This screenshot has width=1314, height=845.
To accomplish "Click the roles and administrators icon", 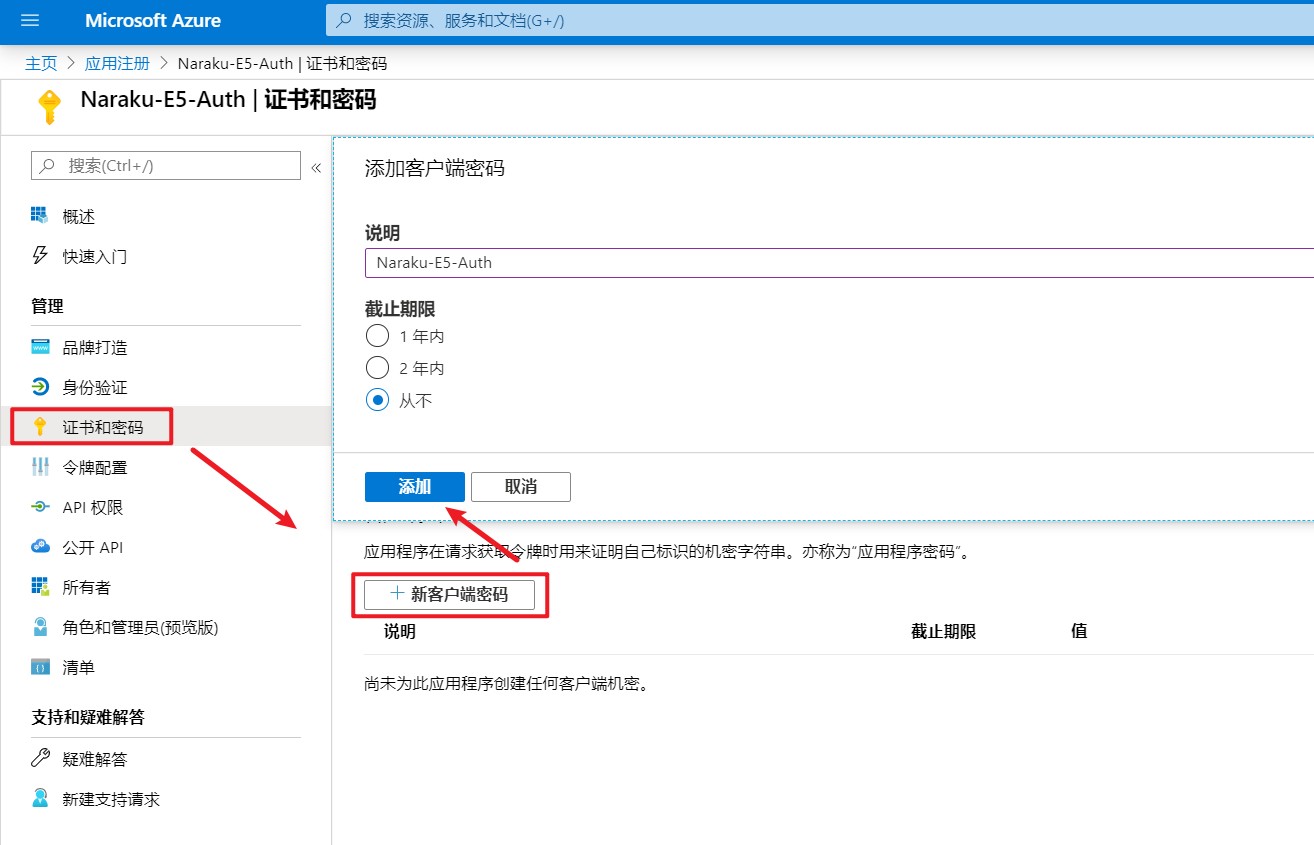I will [40, 627].
